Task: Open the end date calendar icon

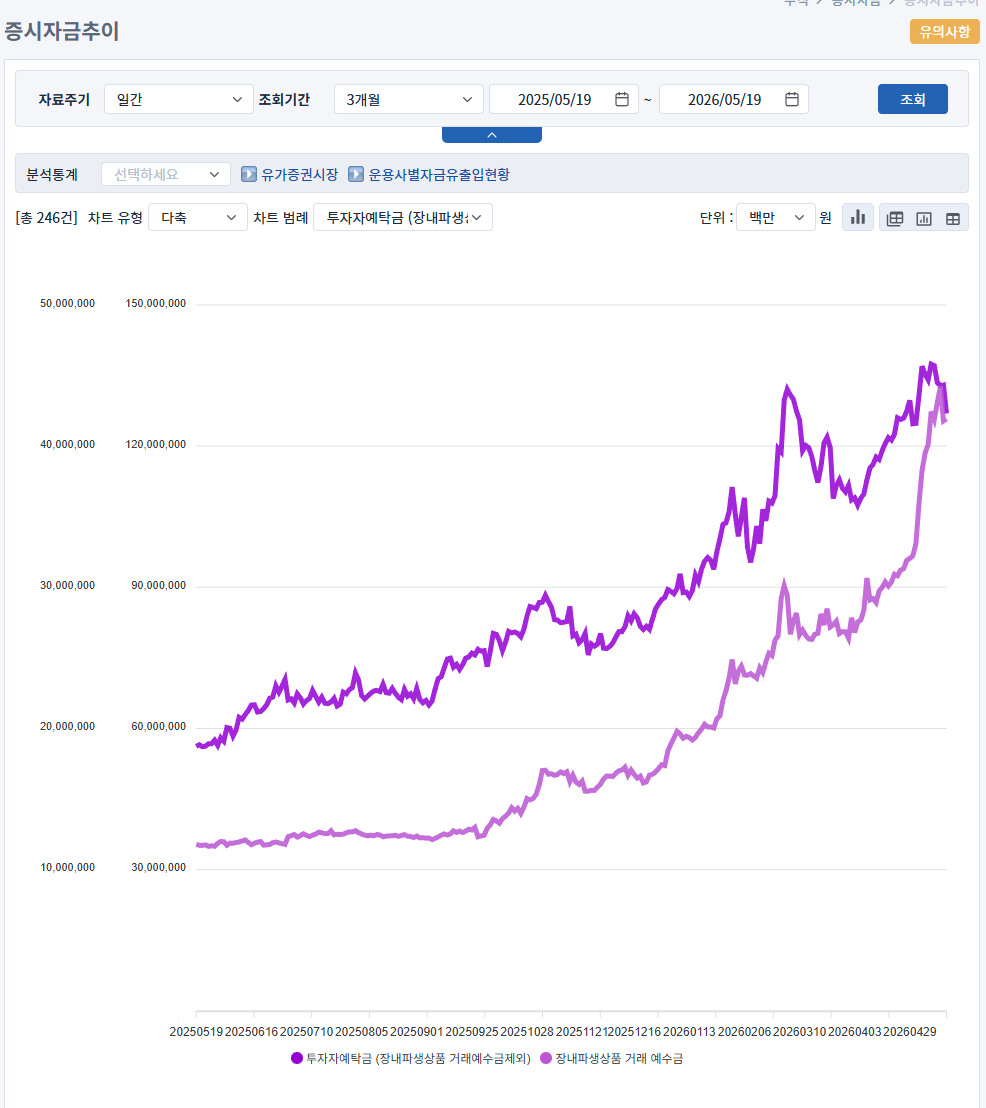Action: (x=792, y=99)
